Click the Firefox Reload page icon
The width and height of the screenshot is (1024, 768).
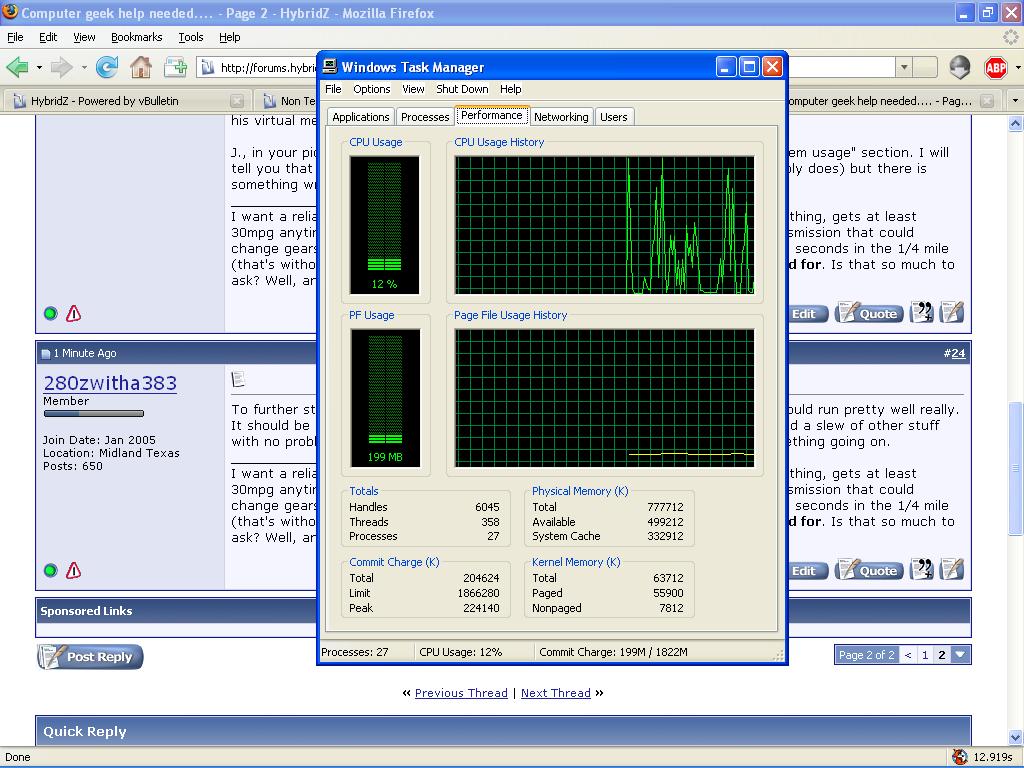coord(106,67)
